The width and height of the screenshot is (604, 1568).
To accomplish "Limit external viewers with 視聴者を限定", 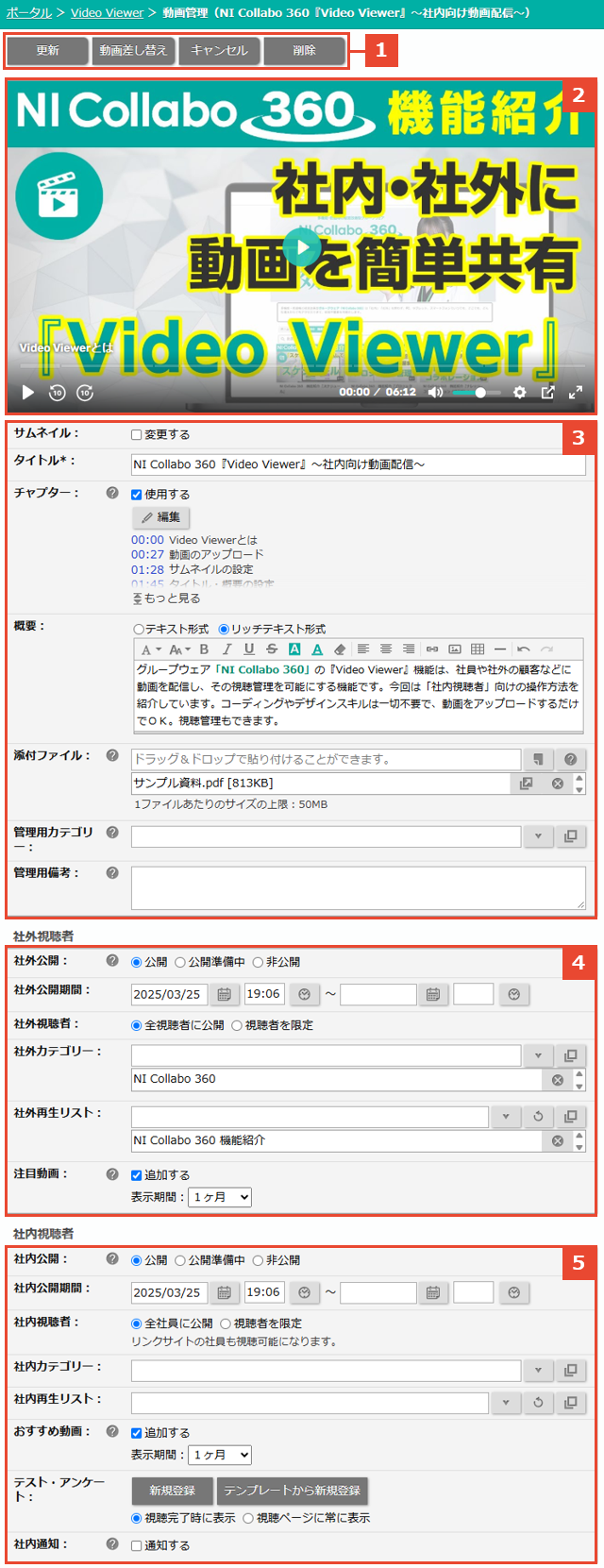I will [237, 1025].
